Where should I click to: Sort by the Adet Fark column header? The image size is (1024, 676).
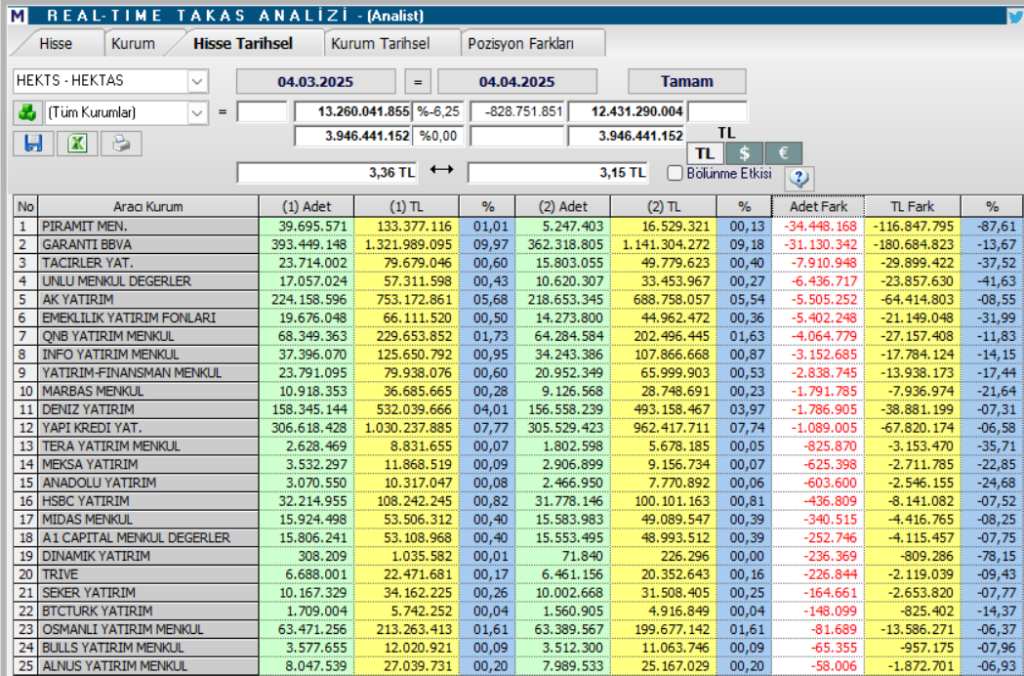pyautogui.click(x=818, y=206)
